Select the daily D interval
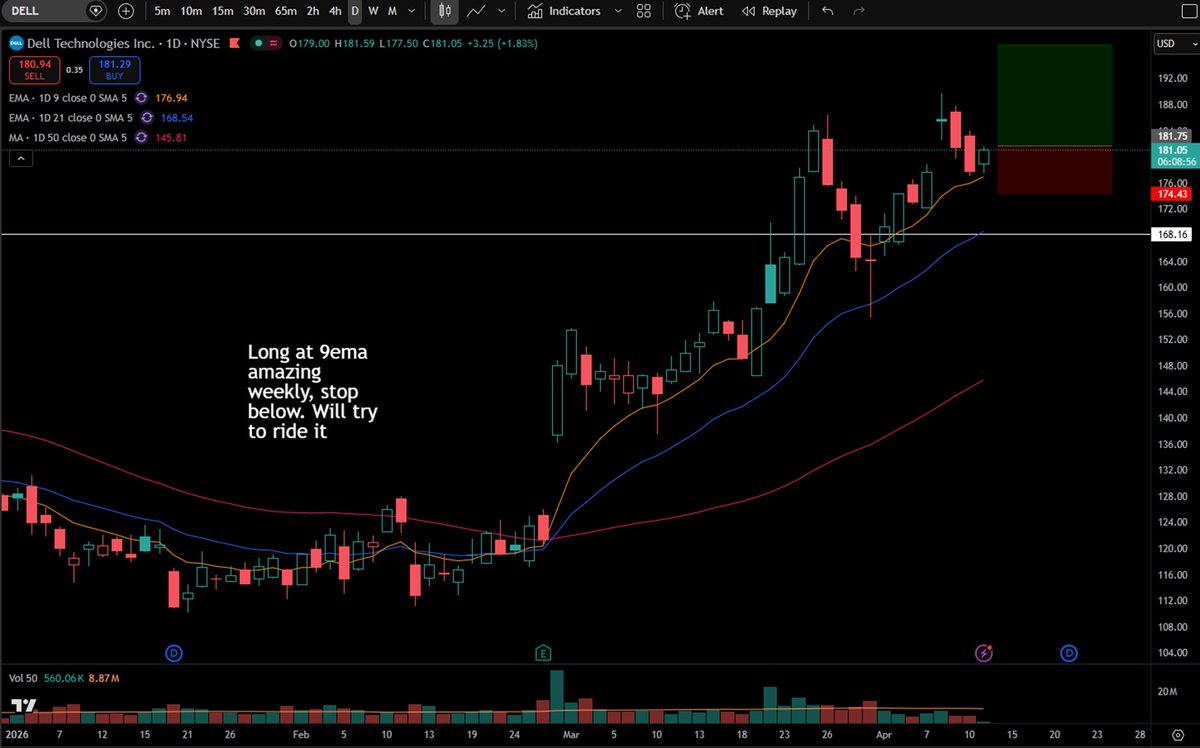 (x=355, y=11)
